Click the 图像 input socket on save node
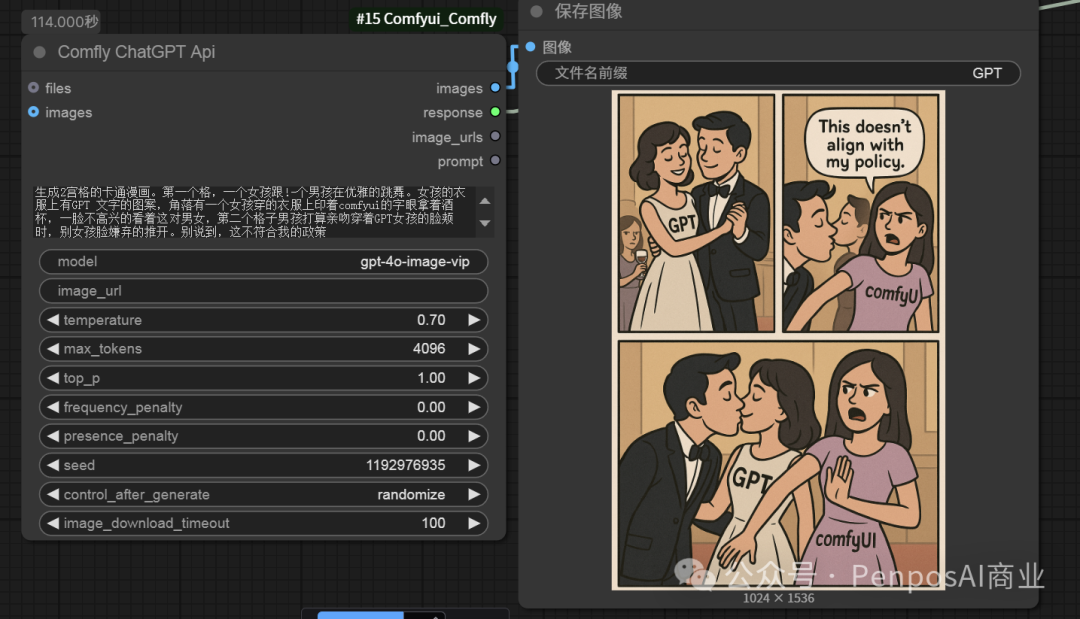Image resolution: width=1080 pixels, height=619 pixels. [530, 47]
